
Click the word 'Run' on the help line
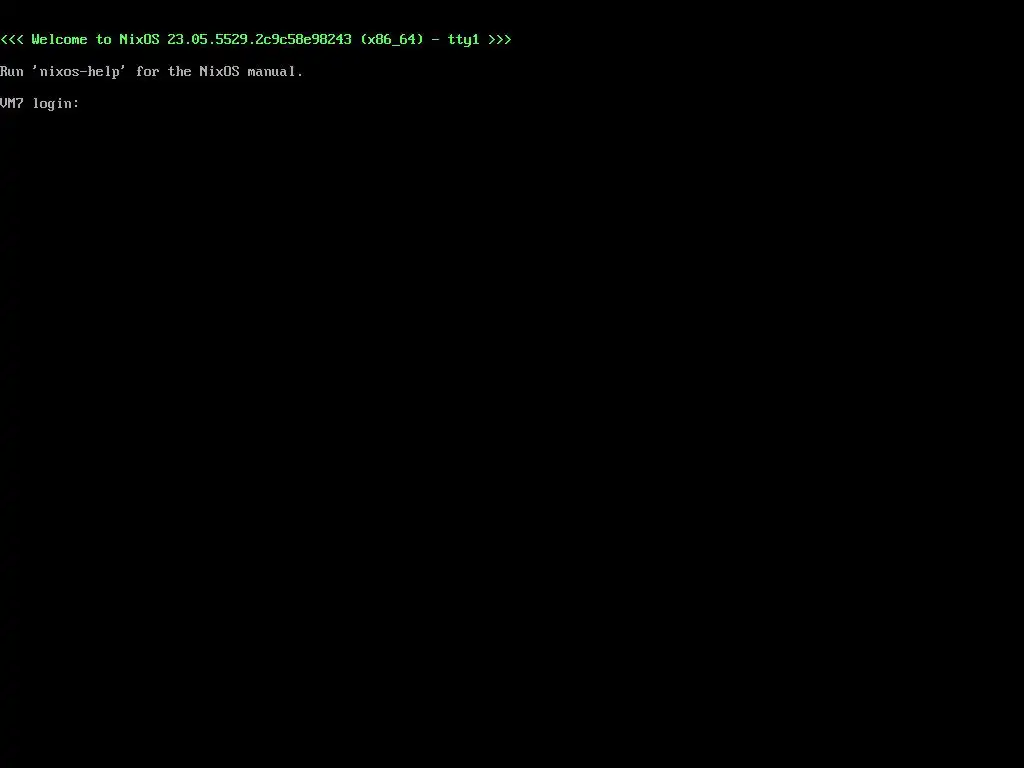(x=12, y=72)
